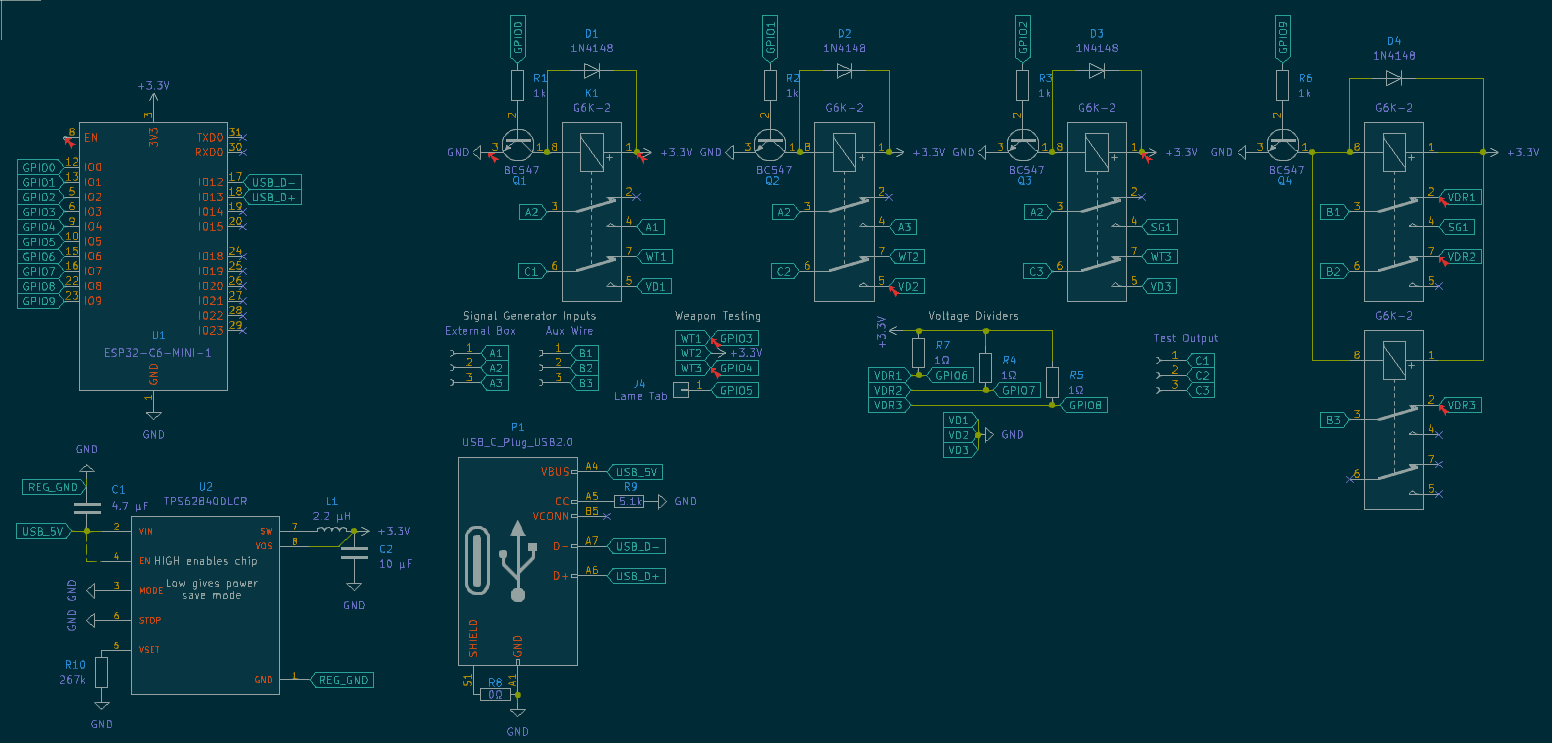Select the Voltage Dividers section text
This screenshot has width=1552, height=743.
(974, 315)
